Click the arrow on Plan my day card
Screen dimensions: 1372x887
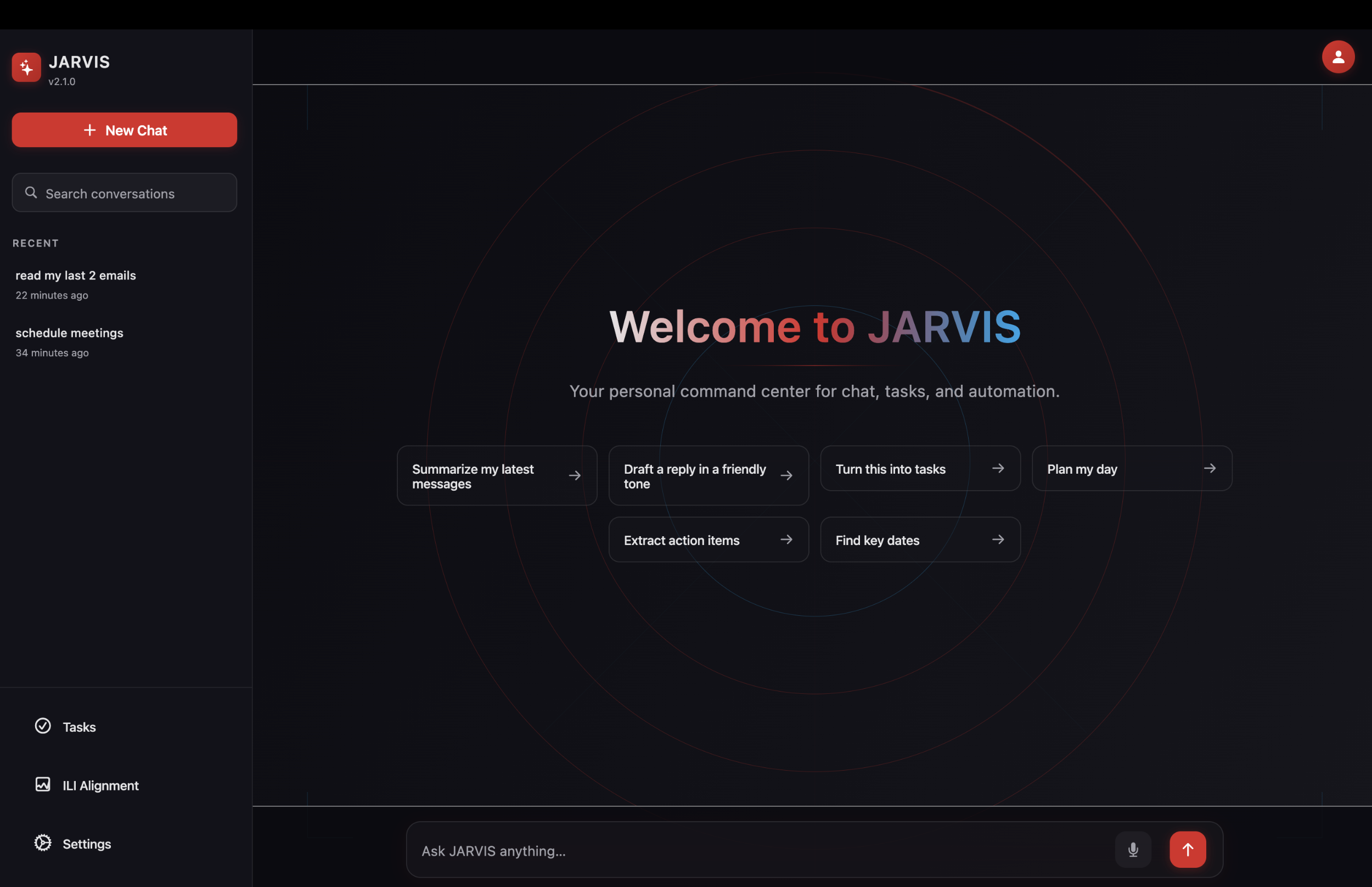pyautogui.click(x=1210, y=468)
